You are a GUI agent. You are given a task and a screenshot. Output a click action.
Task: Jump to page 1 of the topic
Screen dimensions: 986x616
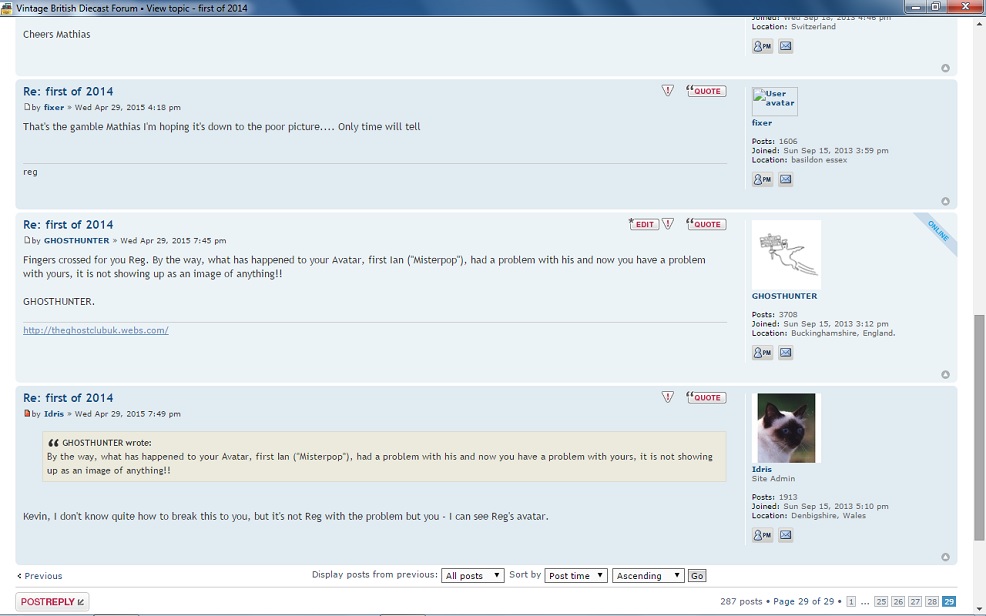[x=851, y=602]
